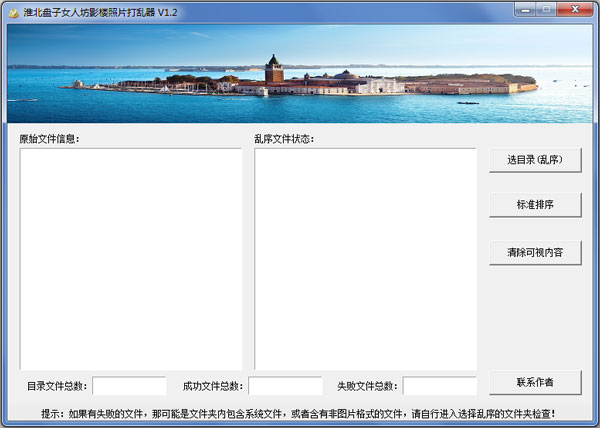Click the 目录文件总数: label
This screenshot has height=428, width=600.
click(x=57, y=386)
